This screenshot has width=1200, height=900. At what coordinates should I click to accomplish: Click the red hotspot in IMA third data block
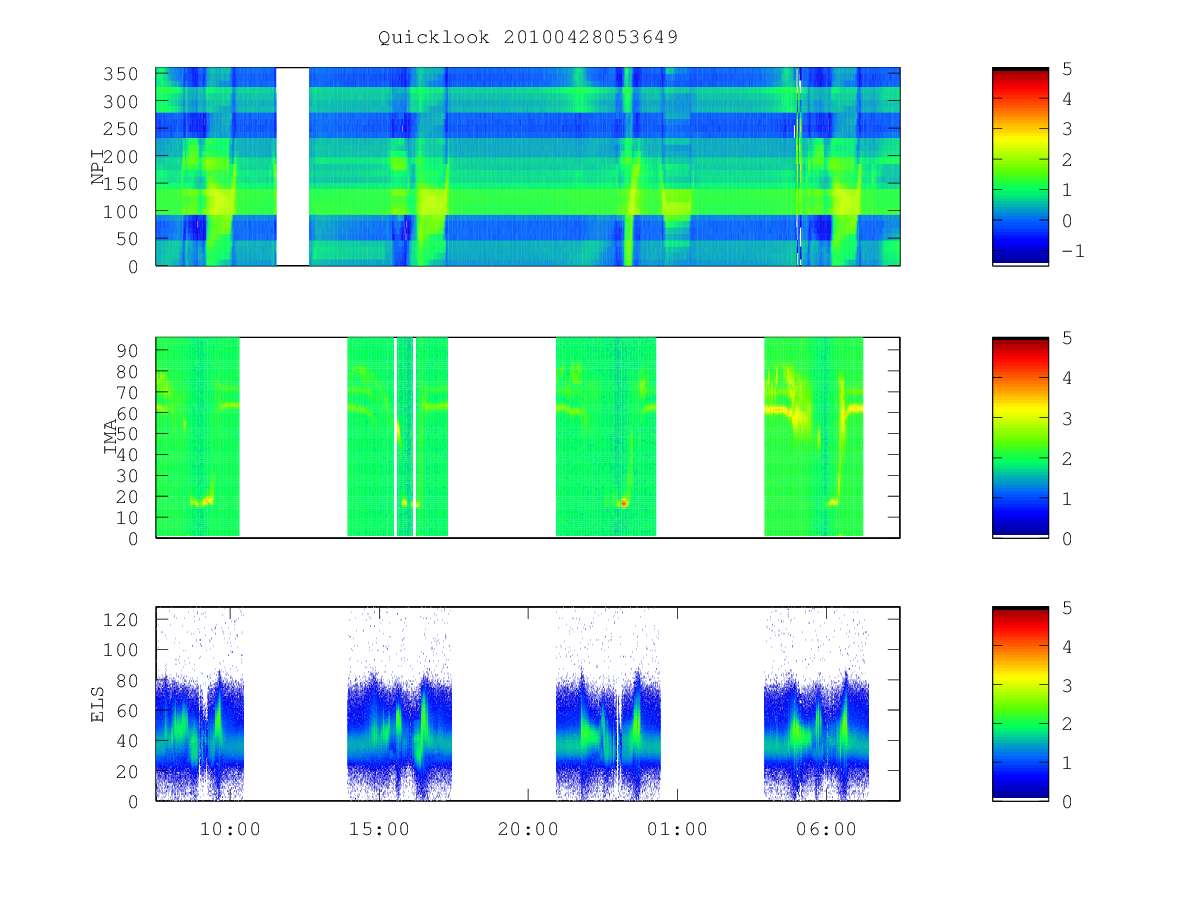(x=623, y=503)
